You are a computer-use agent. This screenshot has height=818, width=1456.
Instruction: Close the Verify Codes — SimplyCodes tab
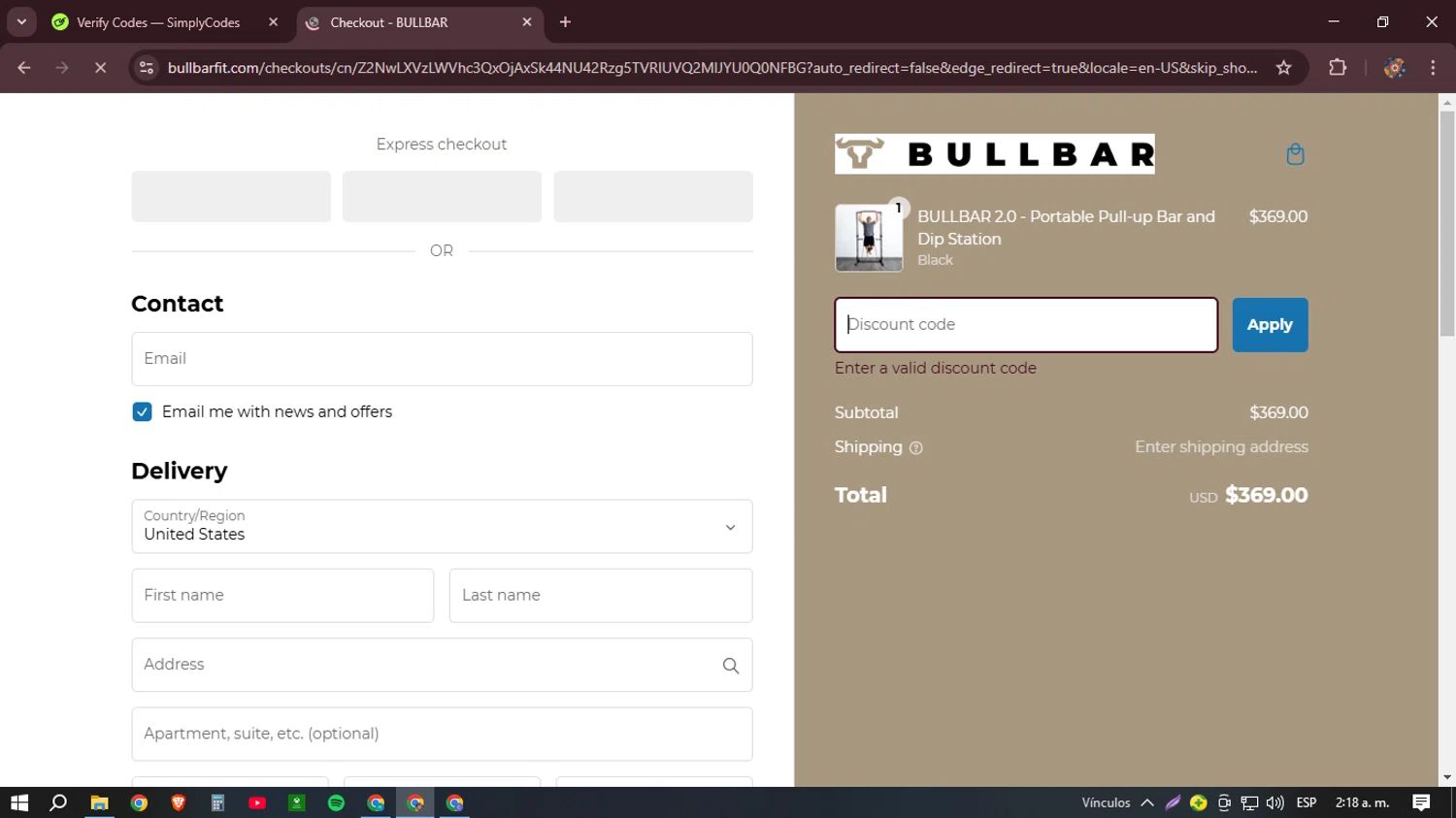point(273,22)
